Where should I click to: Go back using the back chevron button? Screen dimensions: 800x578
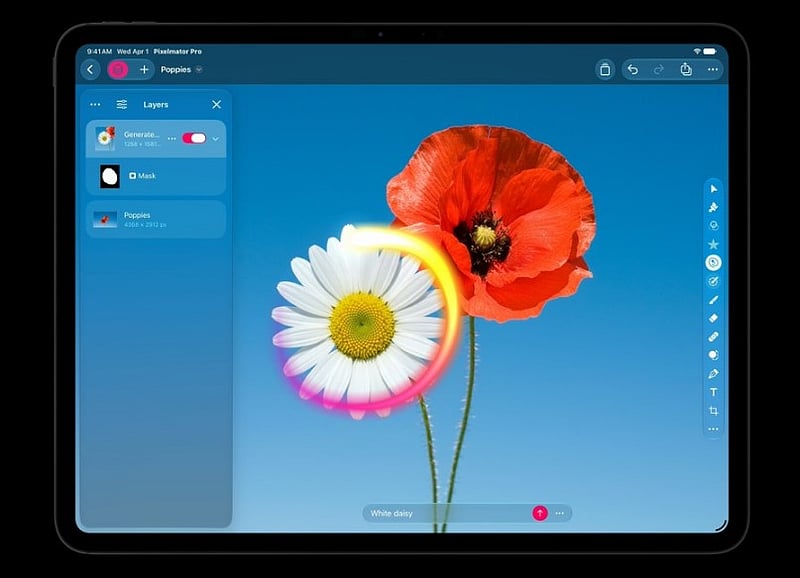pyautogui.click(x=91, y=69)
